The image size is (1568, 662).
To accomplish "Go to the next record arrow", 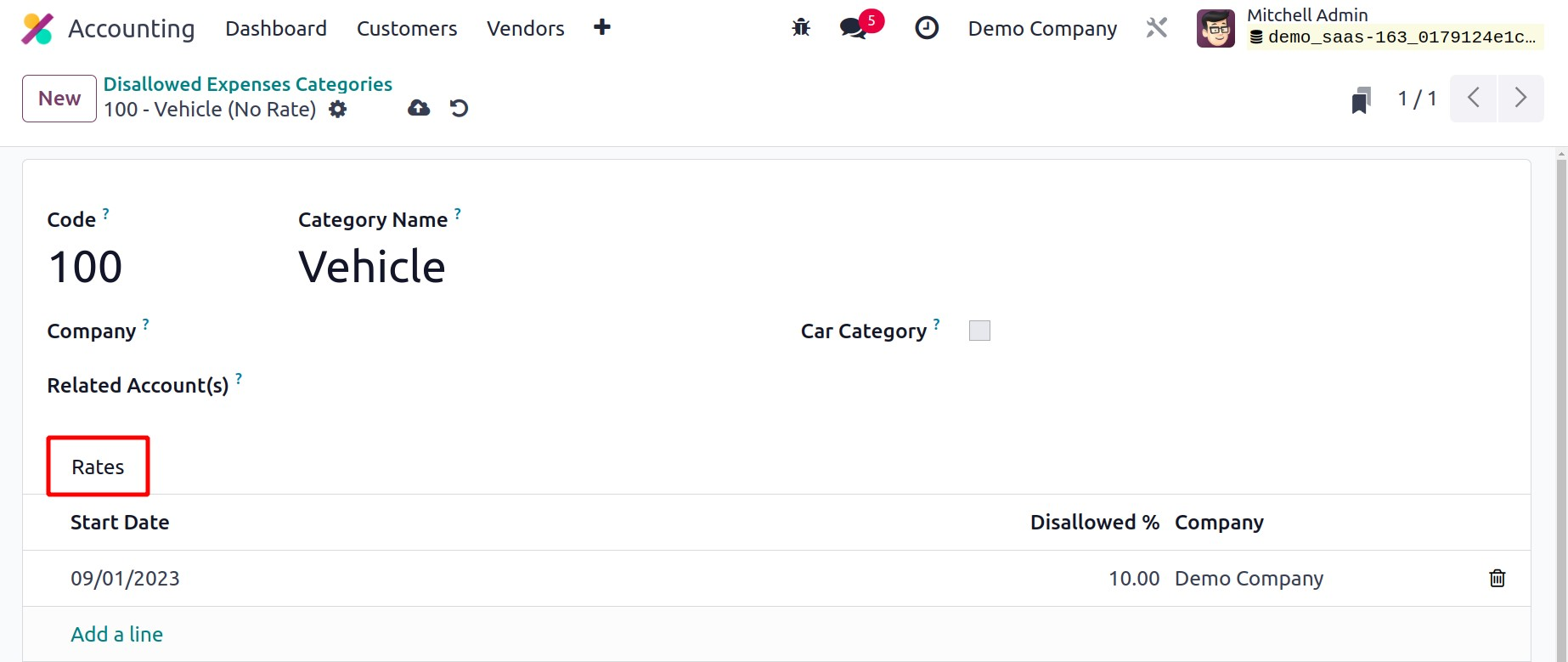I will (1520, 99).
